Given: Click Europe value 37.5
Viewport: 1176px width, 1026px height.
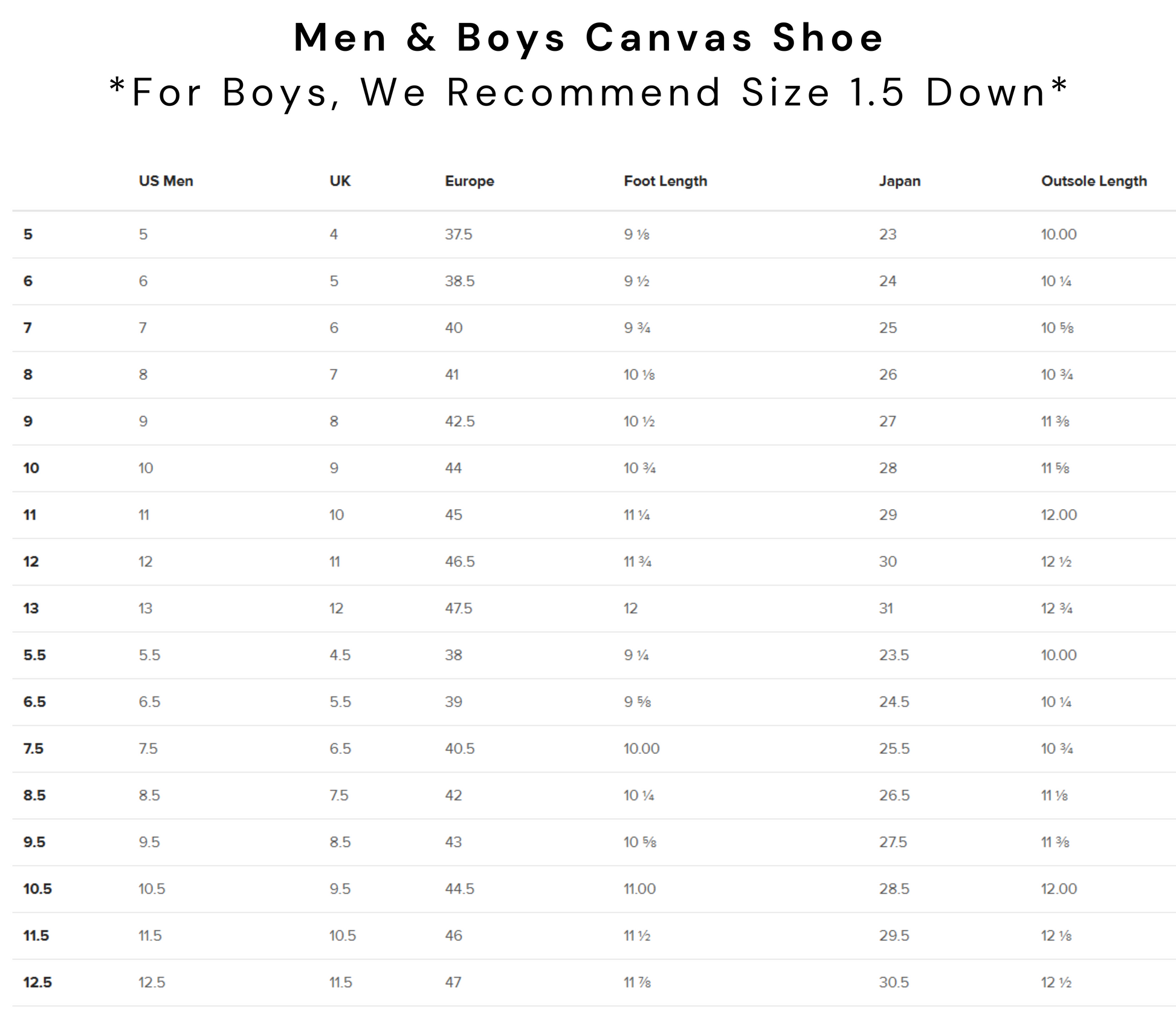Looking at the screenshot, I should [x=459, y=235].
